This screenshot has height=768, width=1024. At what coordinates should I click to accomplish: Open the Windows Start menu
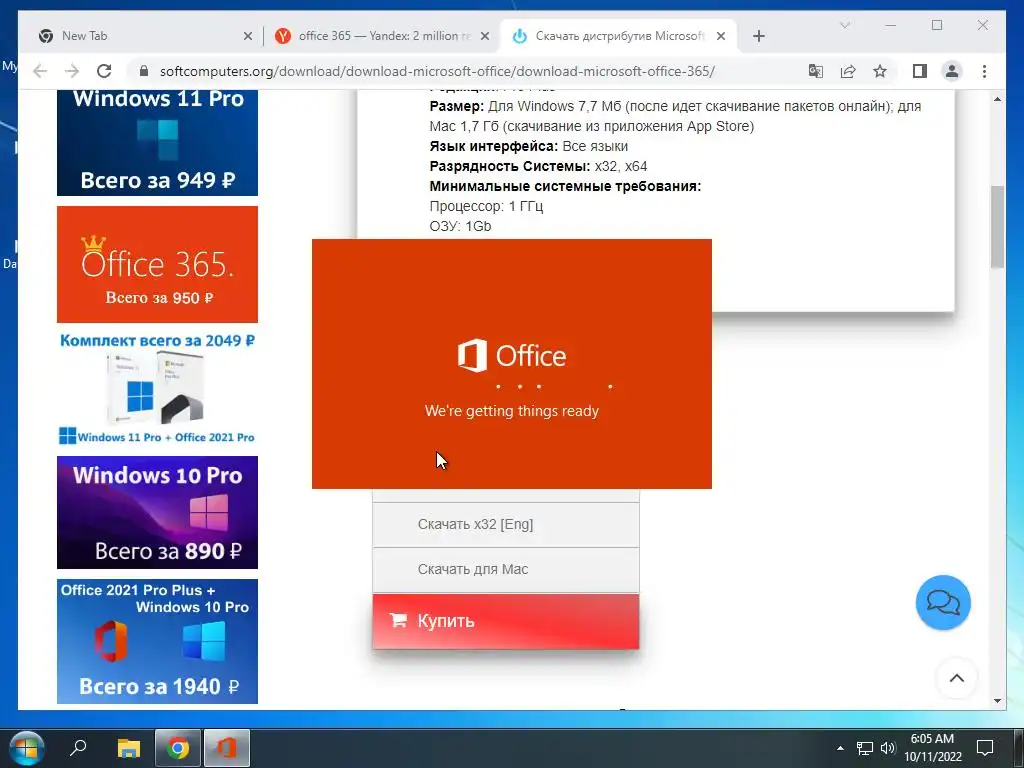pyautogui.click(x=25, y=748)
